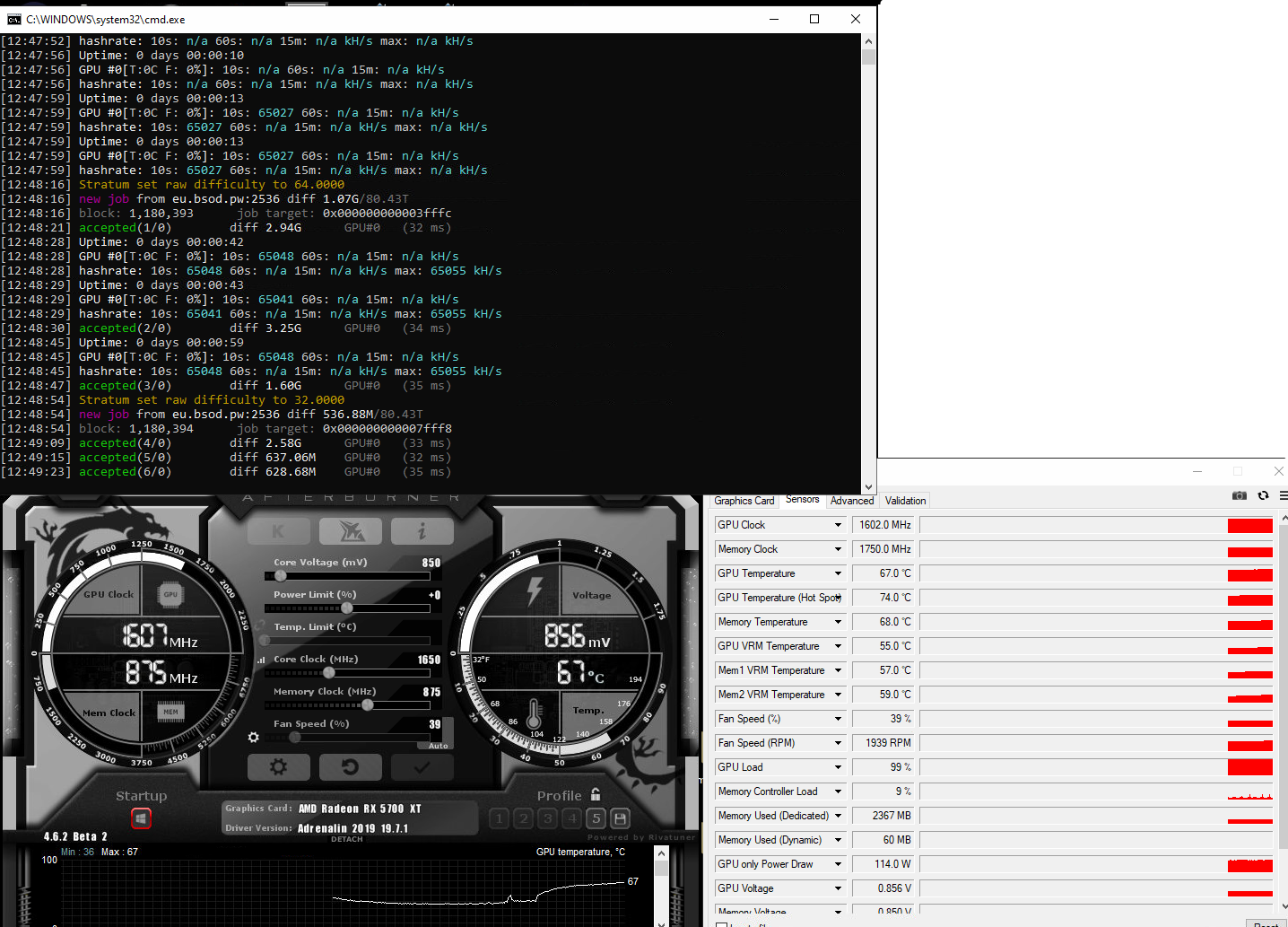Screen dimensions: 1288x927
Task: Switch to the Sensors tab in GPU-Z
Action: [802, 500]
